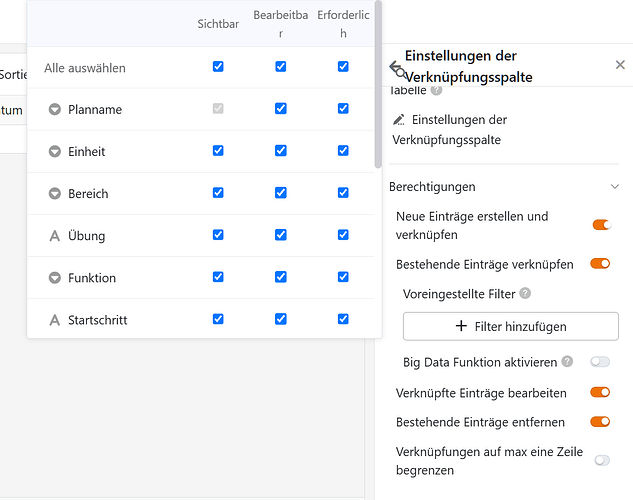Turn on Verknüpfungen auf max eine Zeile
This screenshot has width=633, height=500.
[602, 460]
